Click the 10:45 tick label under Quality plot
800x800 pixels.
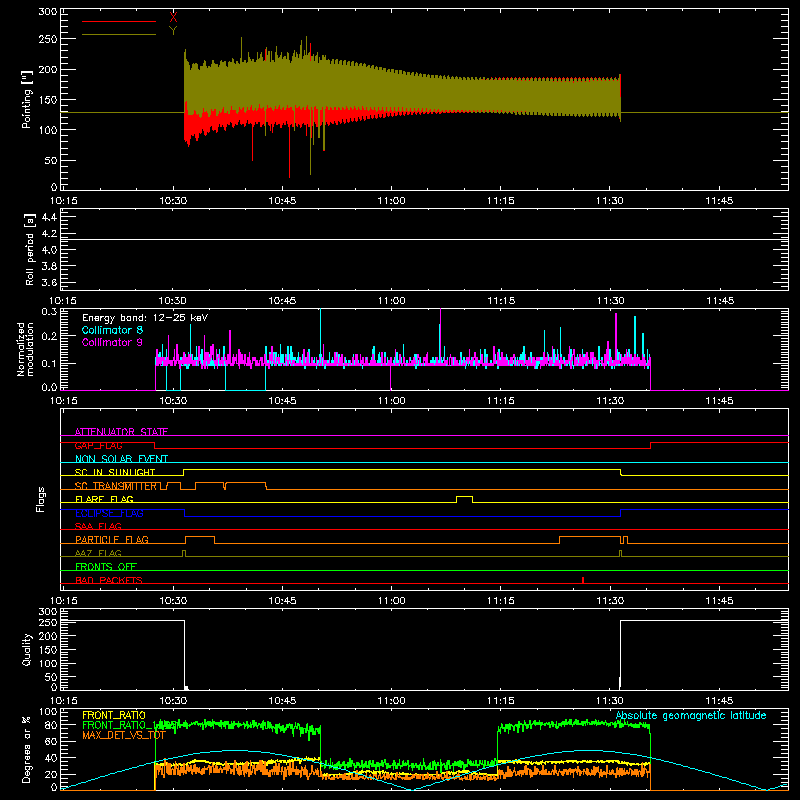pyautogui.click(x=282, y=701)
